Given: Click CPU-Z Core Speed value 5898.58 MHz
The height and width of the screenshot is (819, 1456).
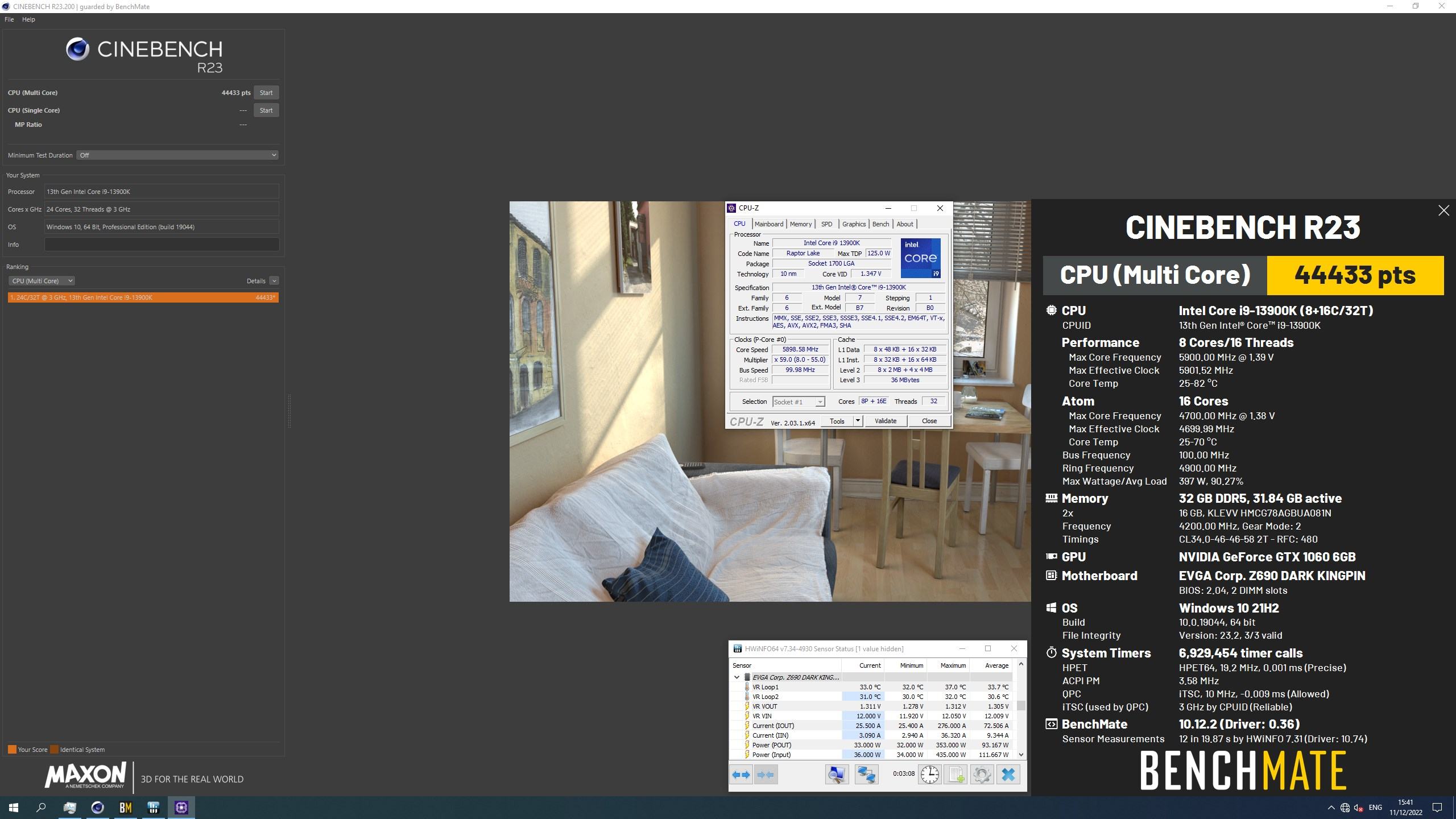Looking at the screenshot, I should [x=800, y=350].
